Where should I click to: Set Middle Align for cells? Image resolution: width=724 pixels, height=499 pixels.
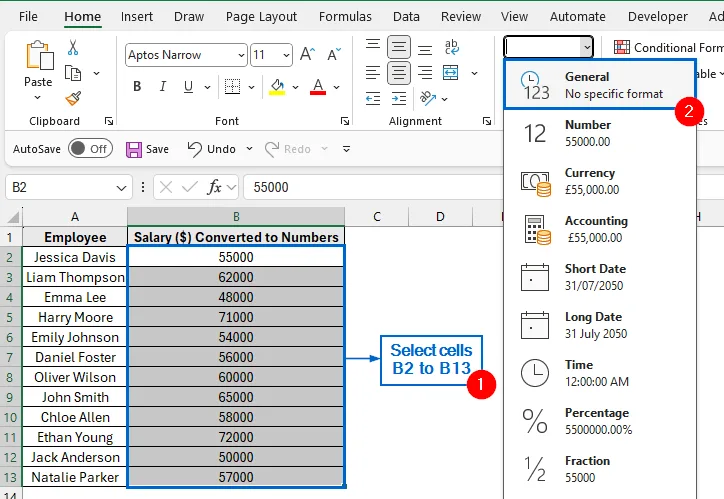tap(398, 47)
